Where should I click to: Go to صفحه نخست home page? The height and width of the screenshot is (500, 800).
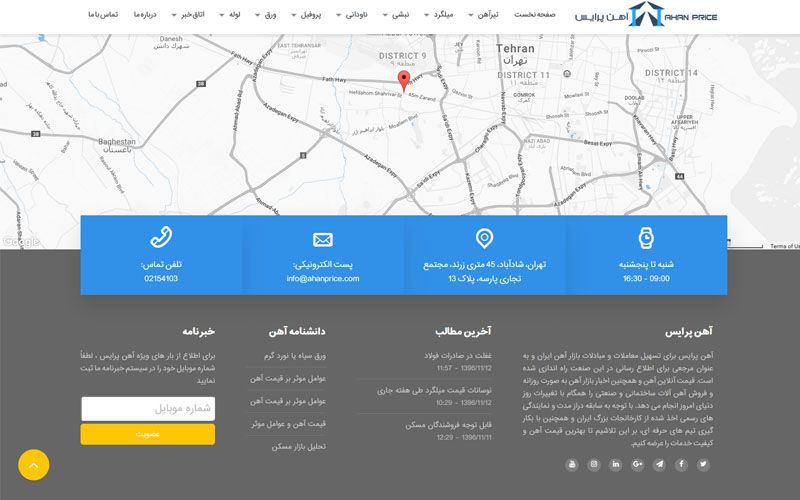pos(534,15)
